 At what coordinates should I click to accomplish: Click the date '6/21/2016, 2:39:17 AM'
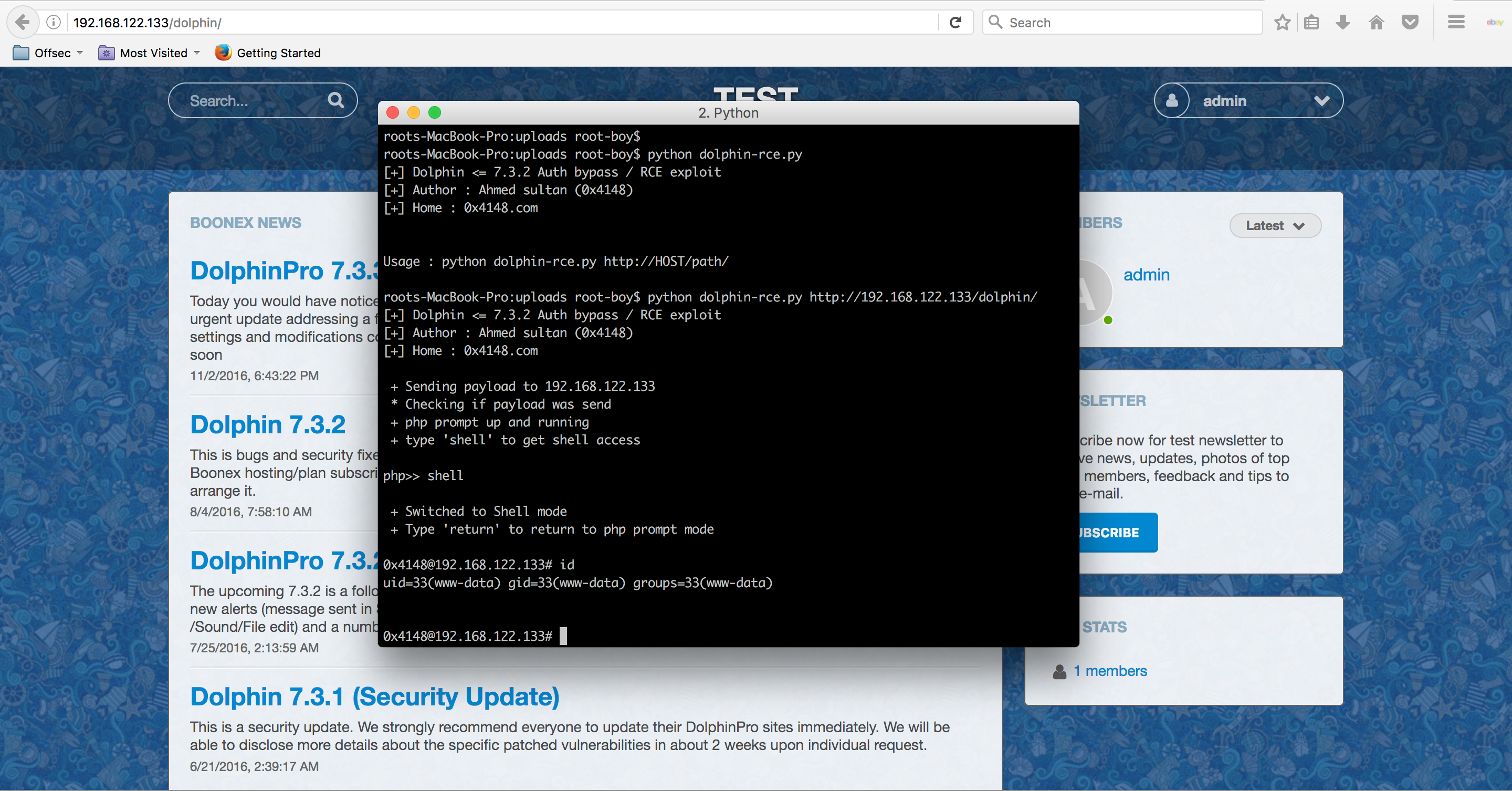click(254, 766)
